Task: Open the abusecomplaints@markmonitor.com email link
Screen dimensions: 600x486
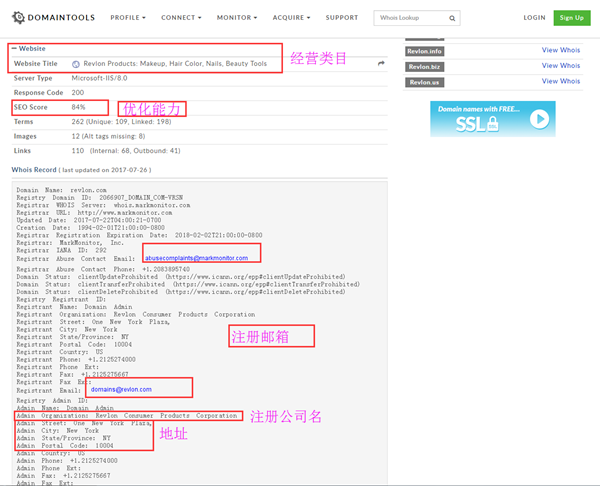Action: click(x=196, y=258)
